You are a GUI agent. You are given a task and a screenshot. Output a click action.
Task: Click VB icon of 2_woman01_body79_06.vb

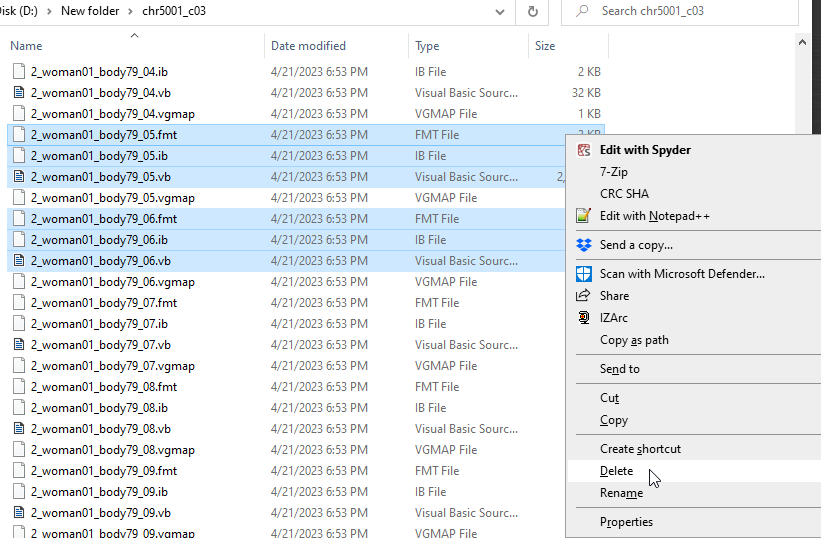click(x=19, y=261)
